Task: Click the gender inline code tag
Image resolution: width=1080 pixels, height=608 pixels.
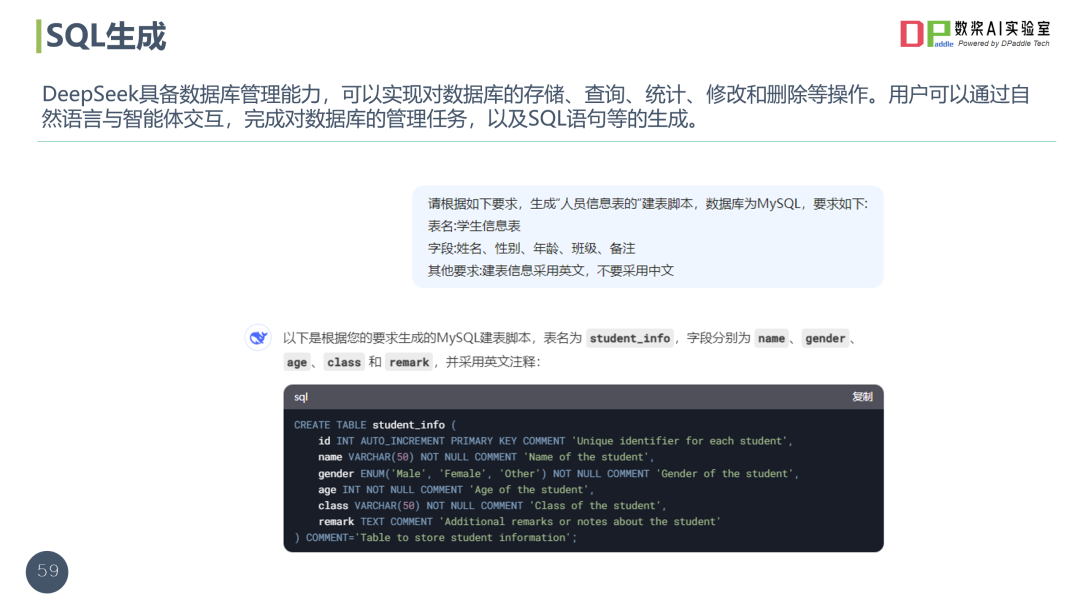Action: pyautogui.click(x=825, y=338)
